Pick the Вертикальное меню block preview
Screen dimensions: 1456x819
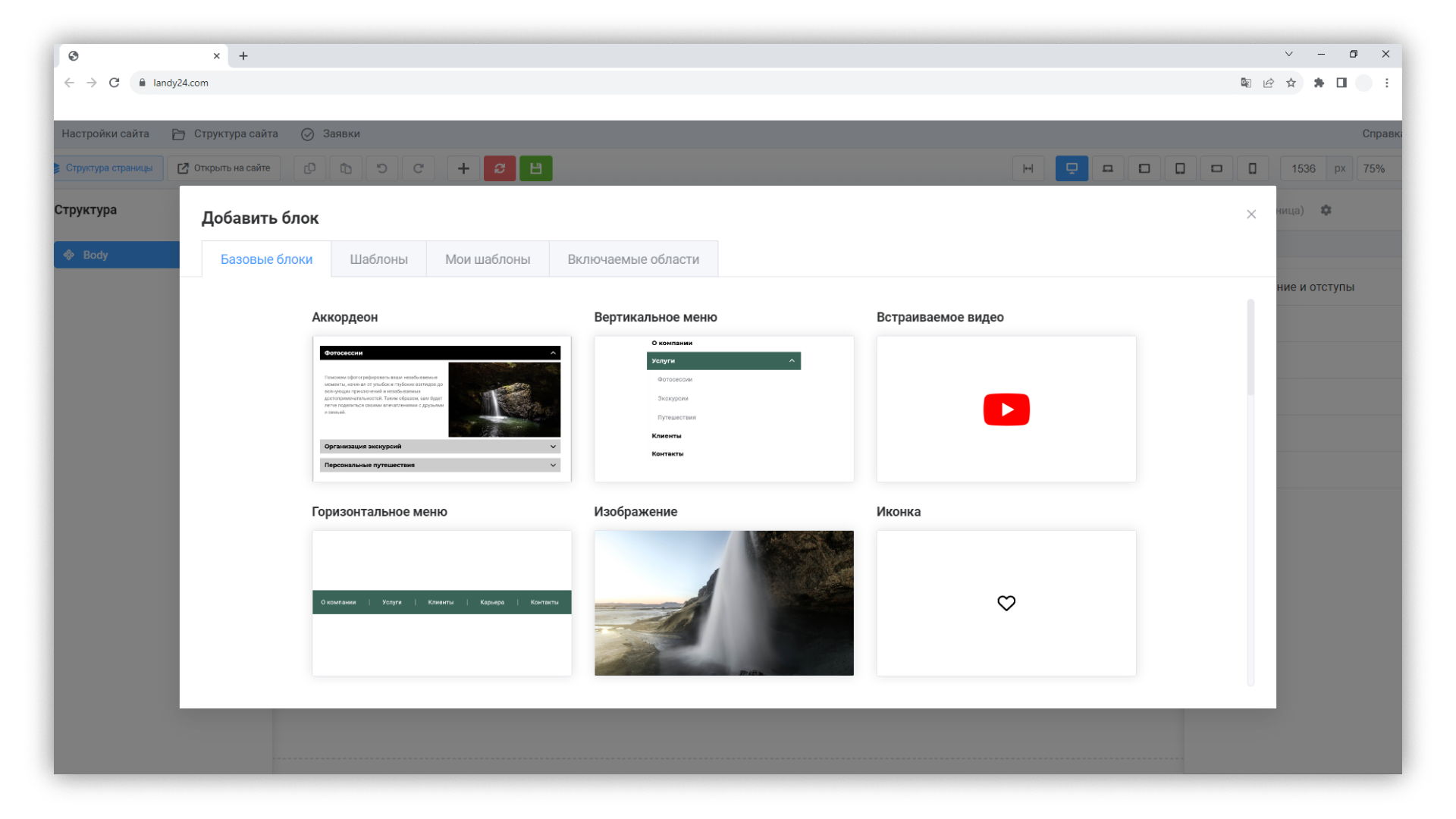pyautogui.click(x=723, y=409)
